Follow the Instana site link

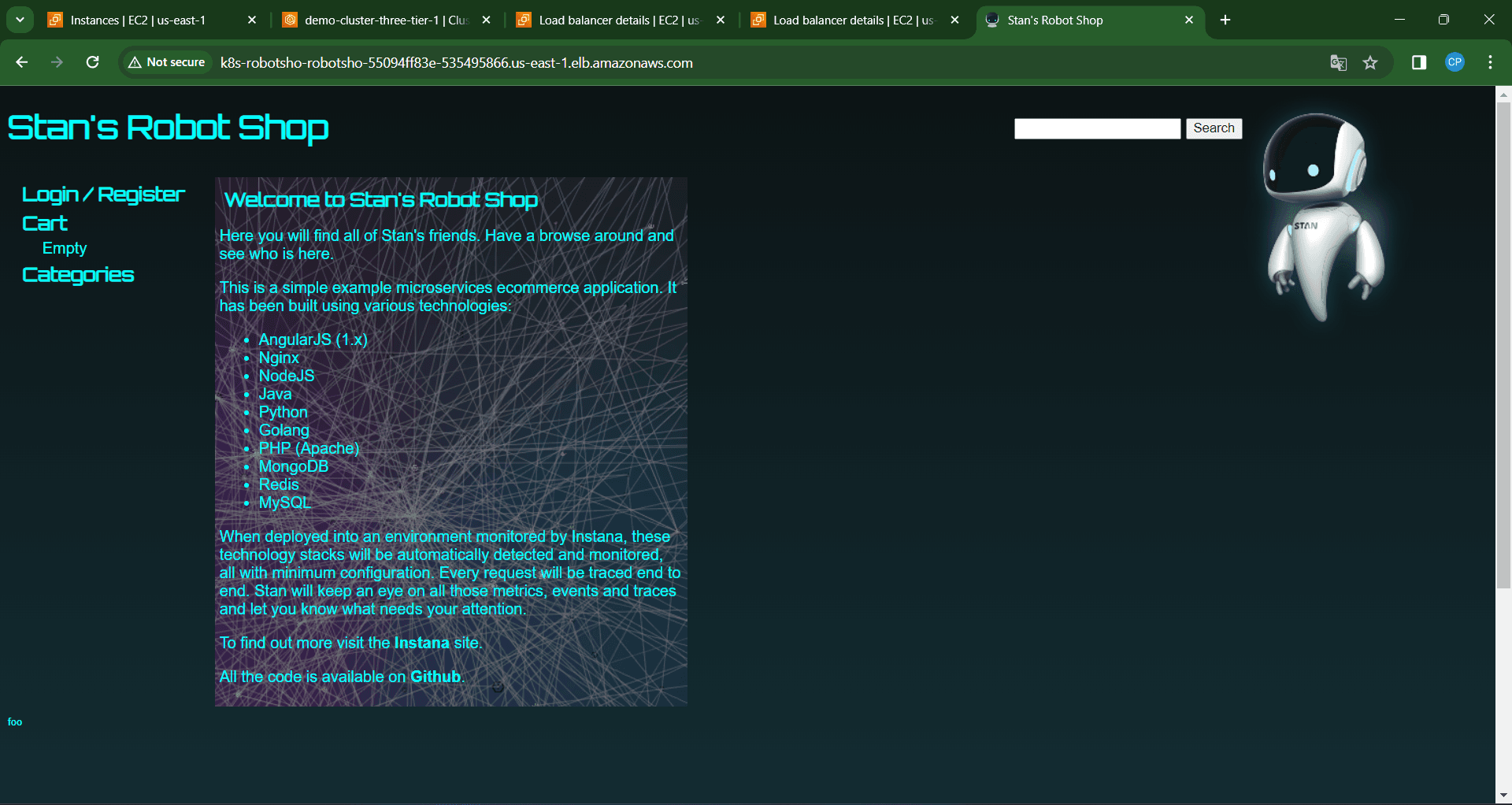[421, 643]
